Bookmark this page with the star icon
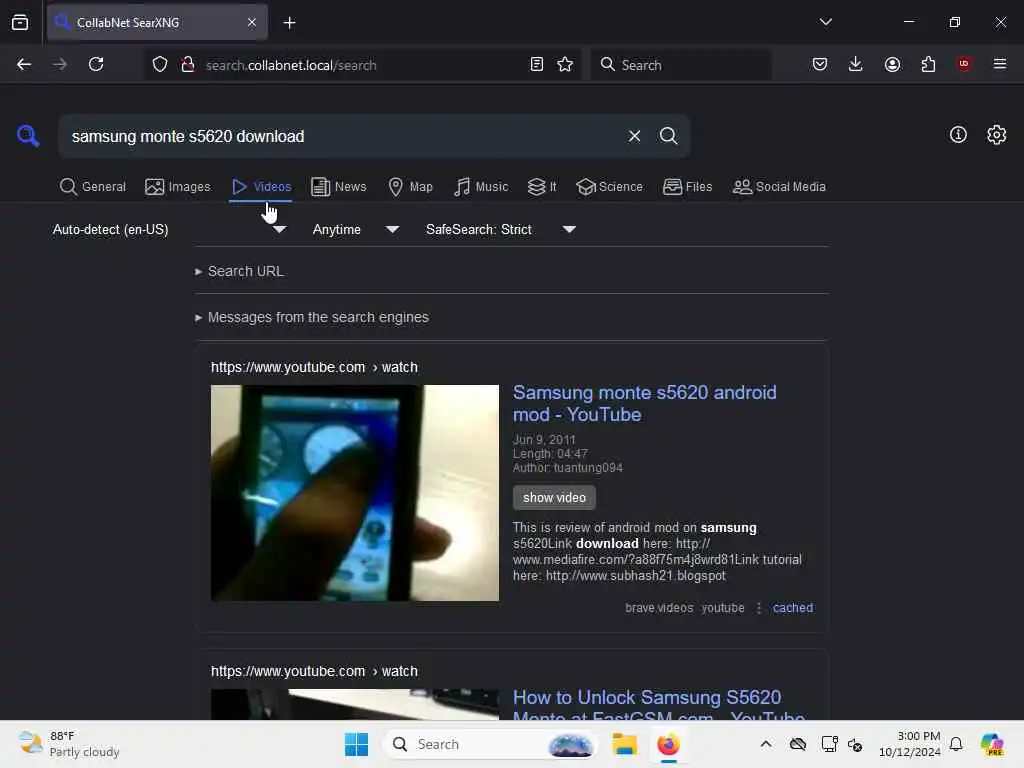Screen dimensions: 1024x768 (x=565, y=64)
